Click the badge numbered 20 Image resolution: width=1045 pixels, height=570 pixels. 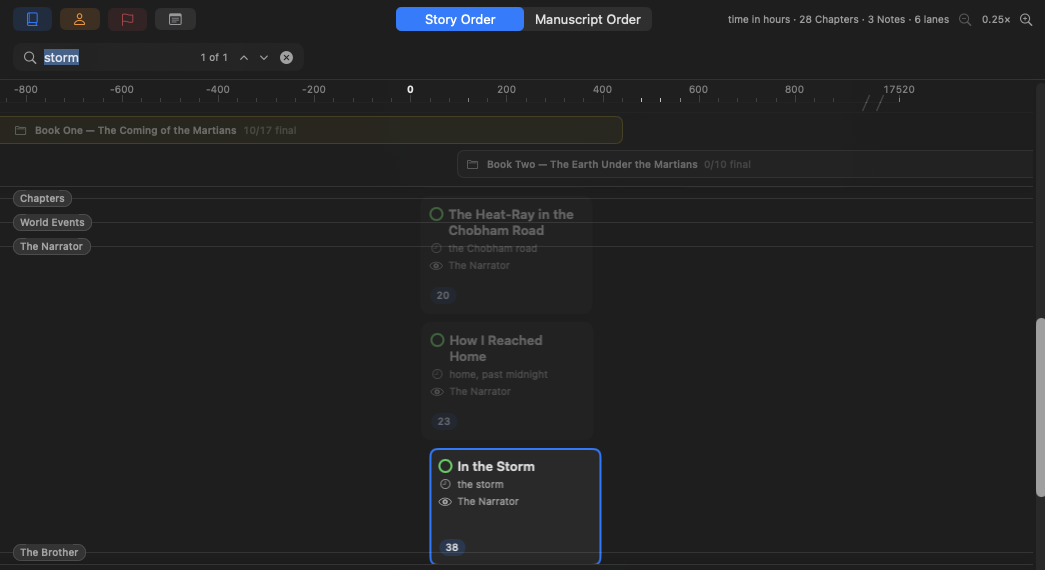tap(443, 295)
